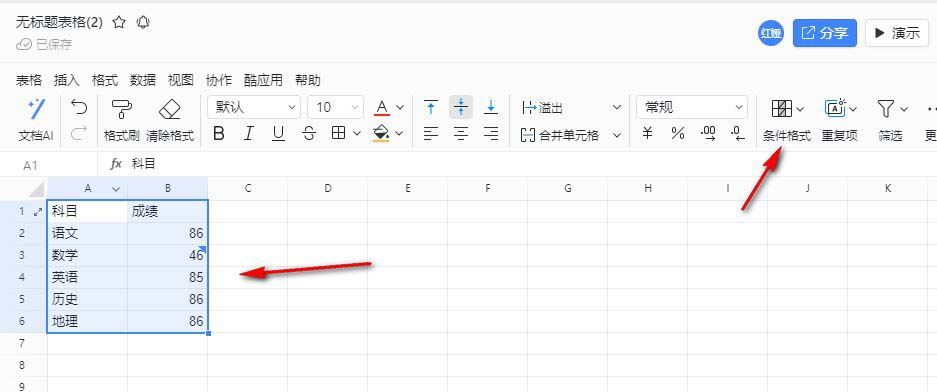Viewport: 937px width, 392px height.
Task: Click the select-all corner triangle
Action: click(37, 189)
